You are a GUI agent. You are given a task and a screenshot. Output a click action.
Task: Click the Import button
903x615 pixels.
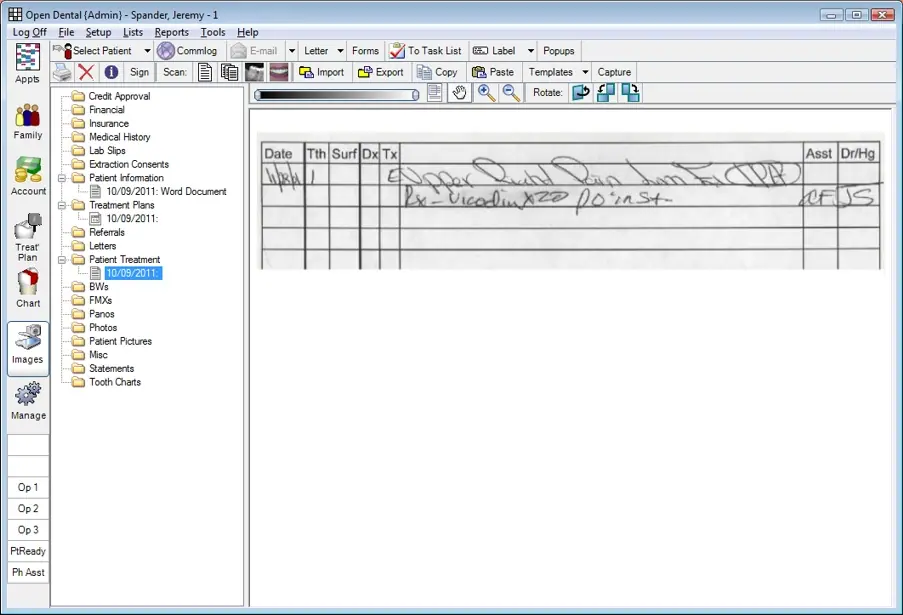tap(321, 71)
